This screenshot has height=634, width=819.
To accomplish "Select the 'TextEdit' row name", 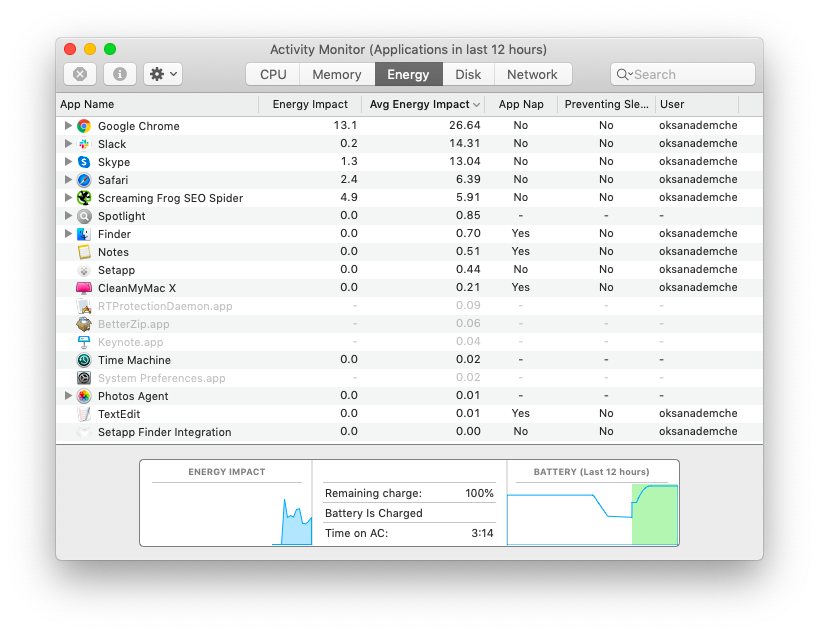I will [x=119, y=414].
